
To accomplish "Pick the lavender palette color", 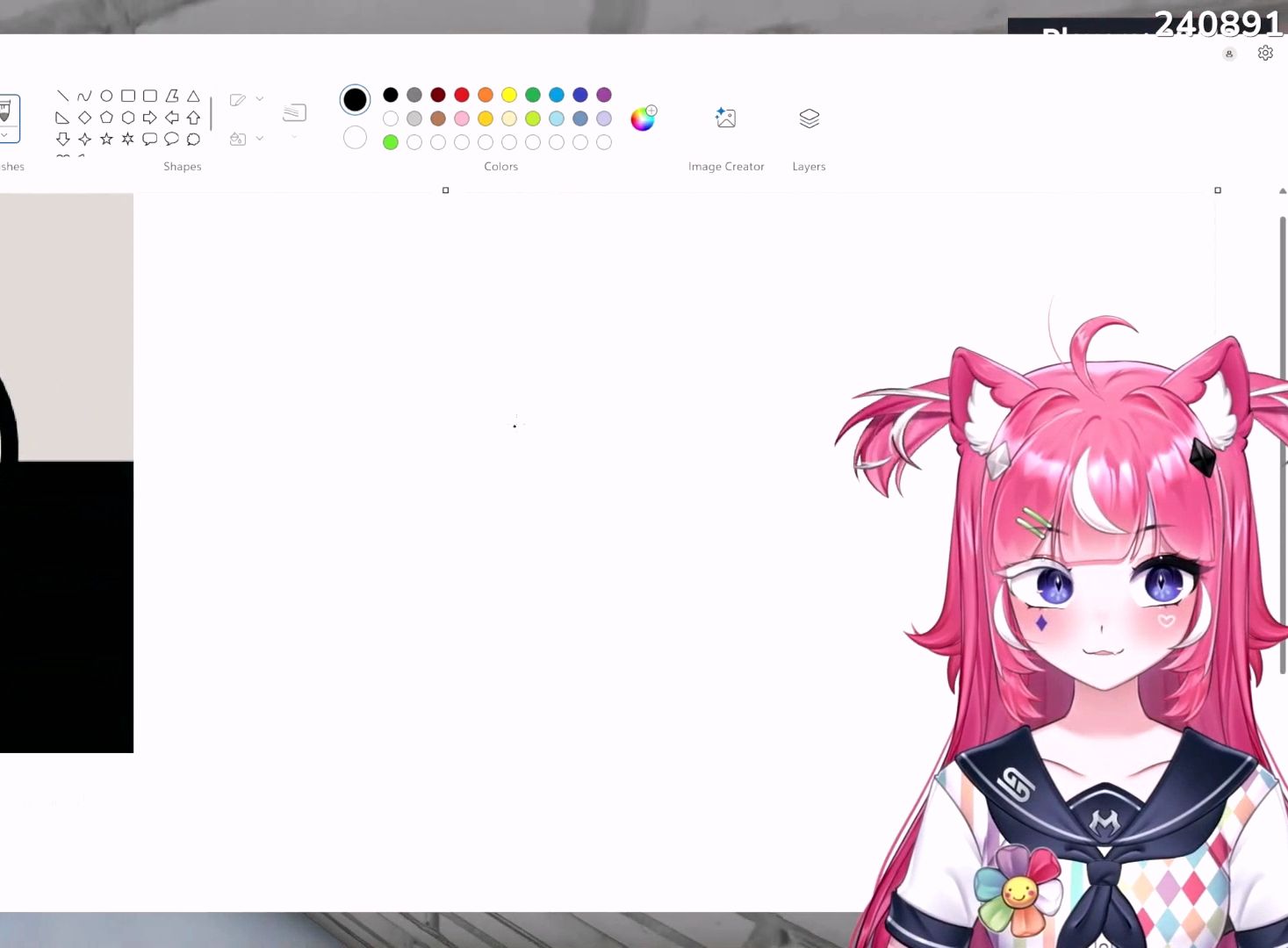I will (x=604, y=118).
